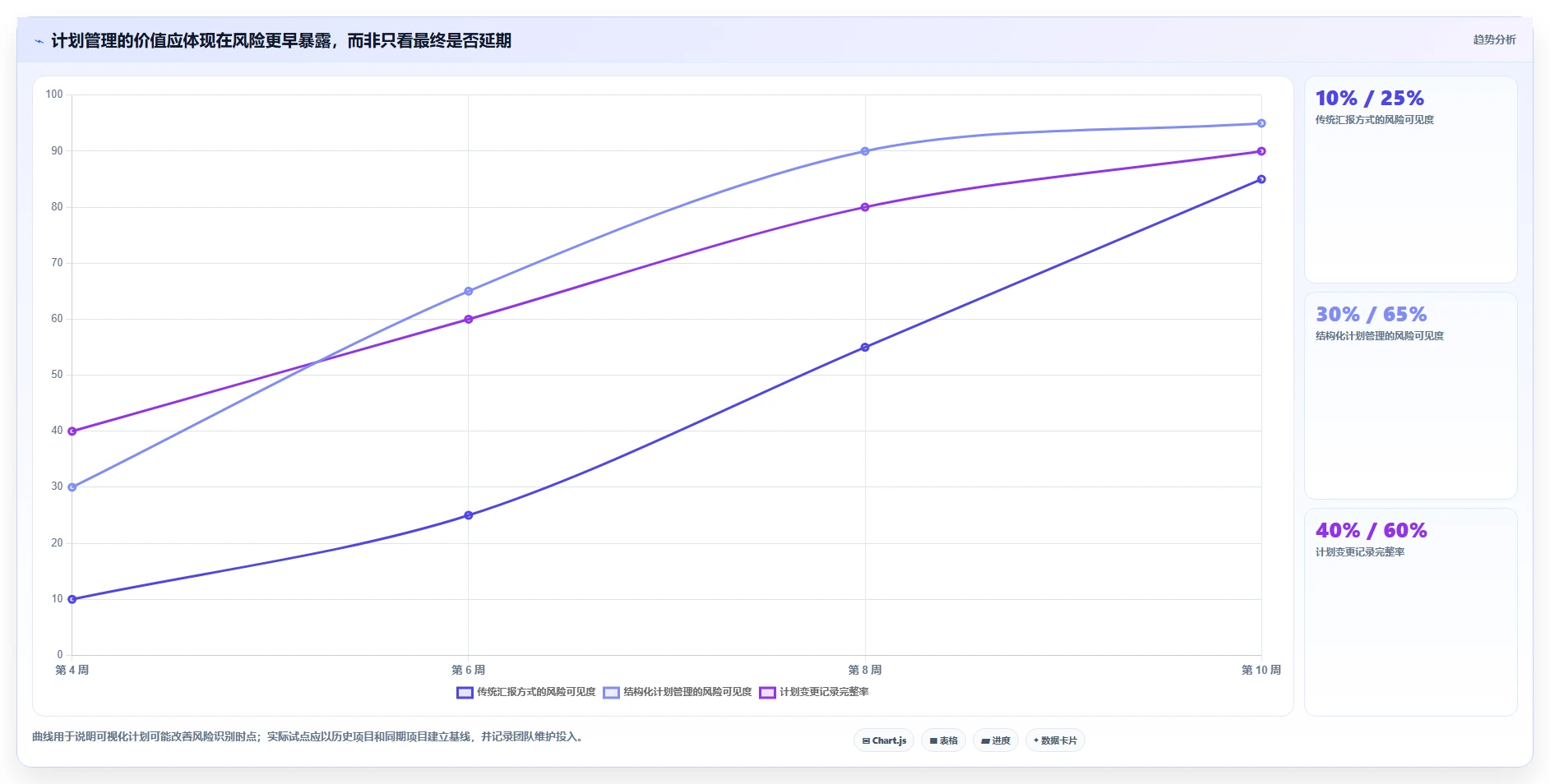This screenshot has width=1550, height=784.
Task: Toggle 计划变更记录完整率 legend label
Action: click(824, 692)
